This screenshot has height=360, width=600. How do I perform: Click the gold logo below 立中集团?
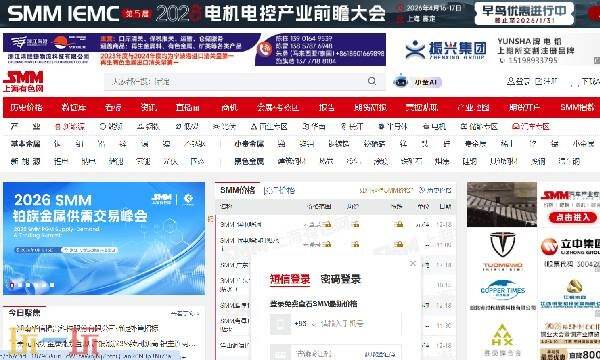coord(574,287)
